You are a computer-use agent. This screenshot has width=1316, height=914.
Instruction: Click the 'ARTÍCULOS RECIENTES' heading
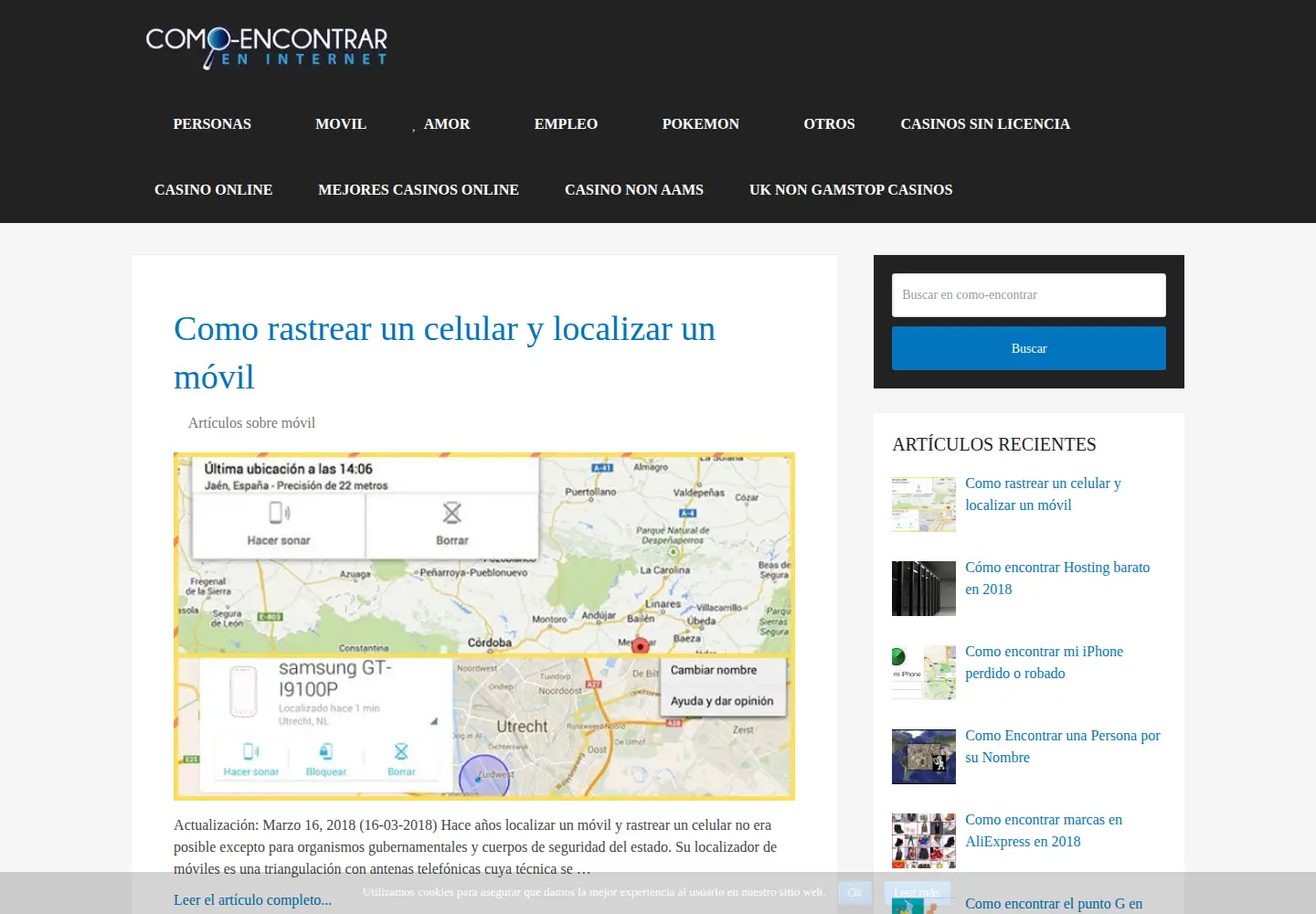point(994,445)
